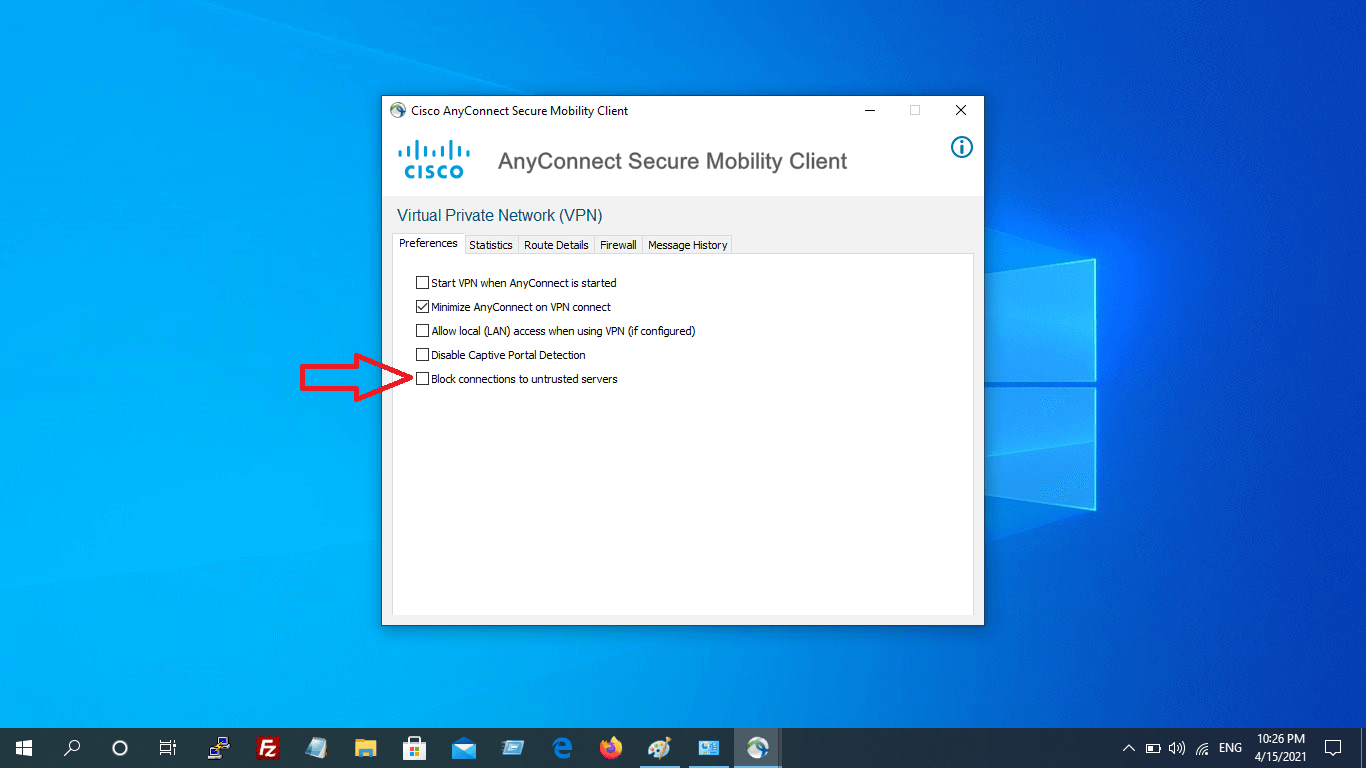The width and height of the screenshot is (1366, 768).
Task: Click the AnyConnect info icon
Action: point(961,148)
